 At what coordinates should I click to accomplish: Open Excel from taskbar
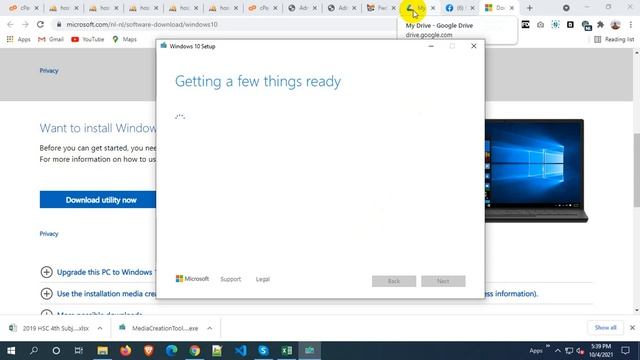click(287, 351)
